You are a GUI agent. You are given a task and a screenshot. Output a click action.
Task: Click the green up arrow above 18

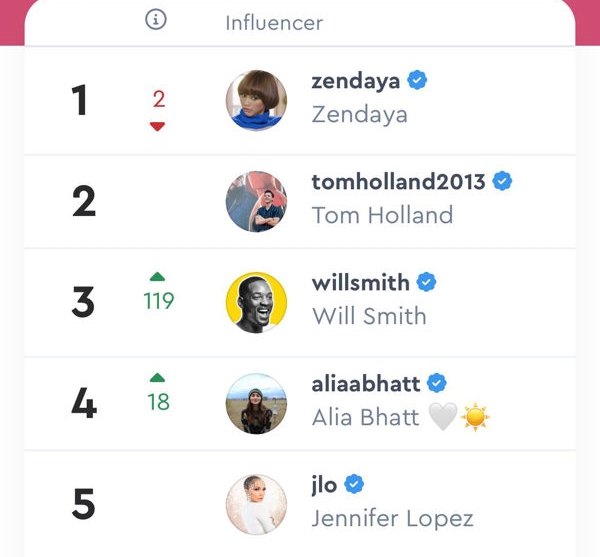[157, 378]
